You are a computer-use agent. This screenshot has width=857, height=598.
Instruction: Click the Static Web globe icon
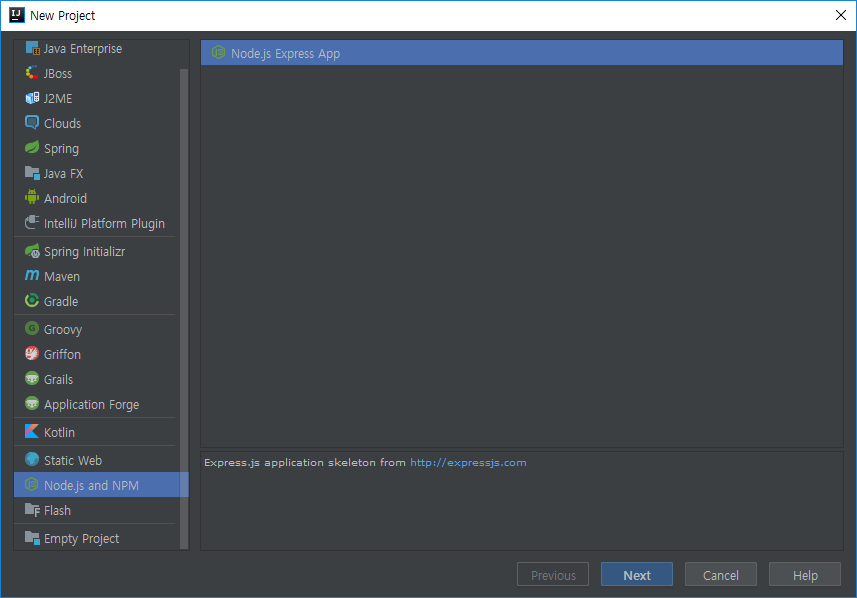[32, 460]
